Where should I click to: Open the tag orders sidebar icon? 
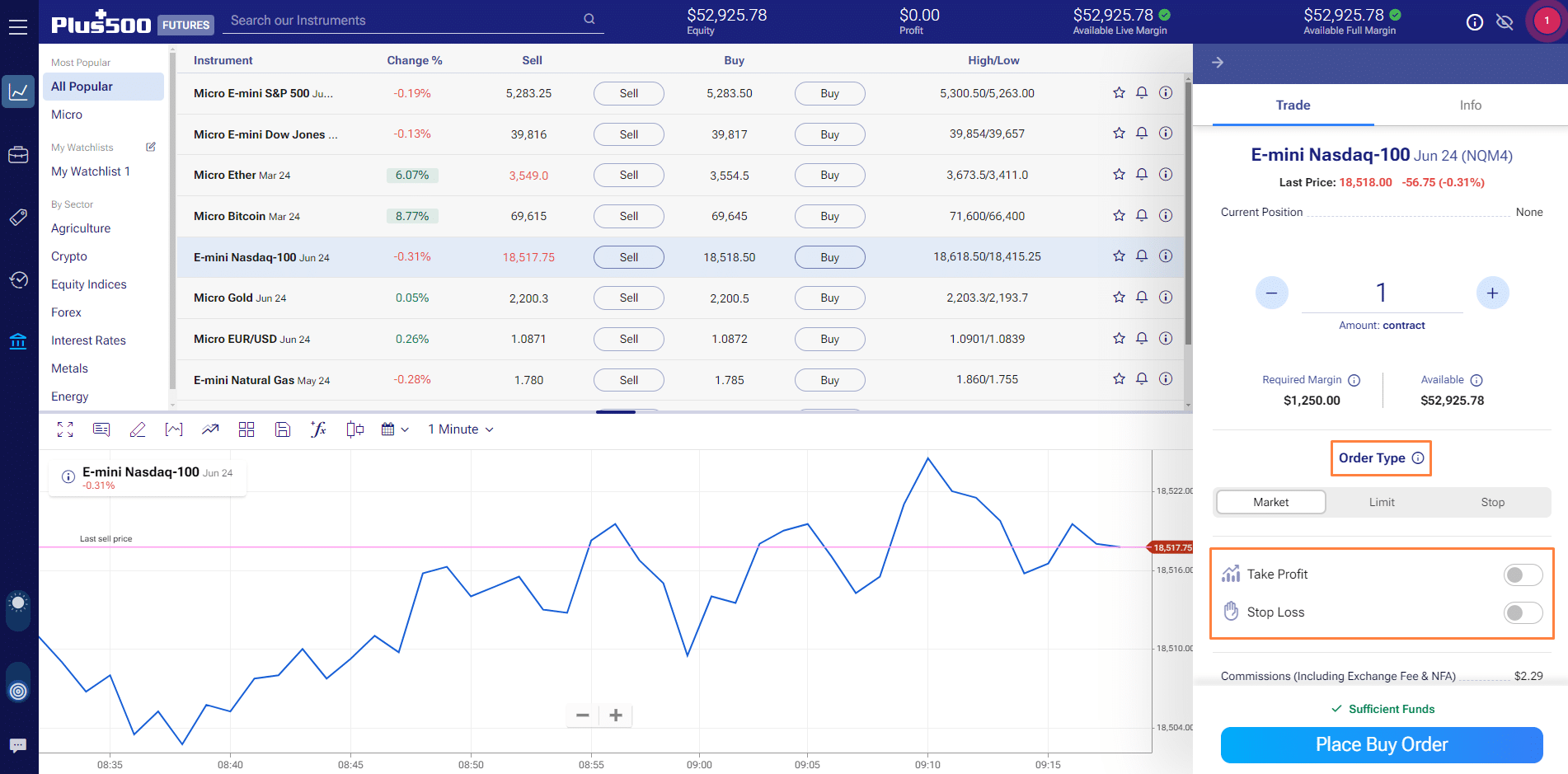pyautogui.click(x=18, y=218)
